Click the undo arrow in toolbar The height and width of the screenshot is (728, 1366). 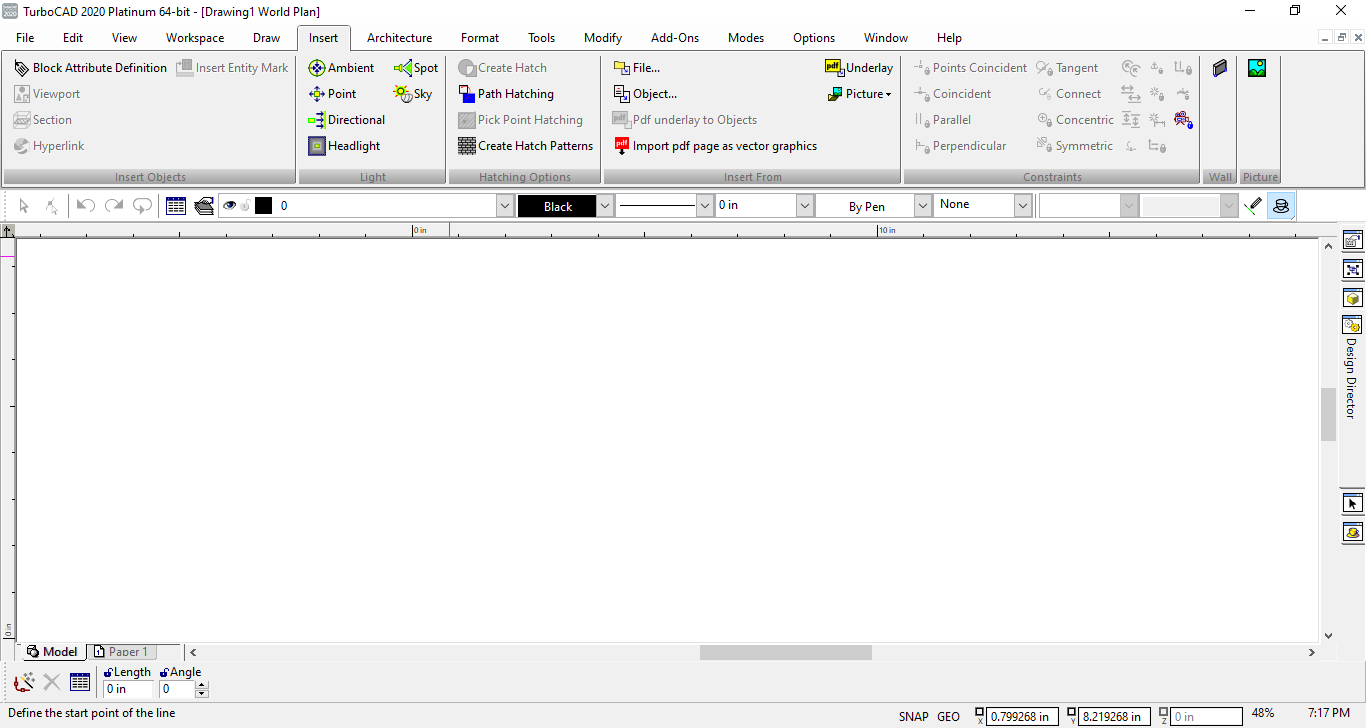point(86,206)
